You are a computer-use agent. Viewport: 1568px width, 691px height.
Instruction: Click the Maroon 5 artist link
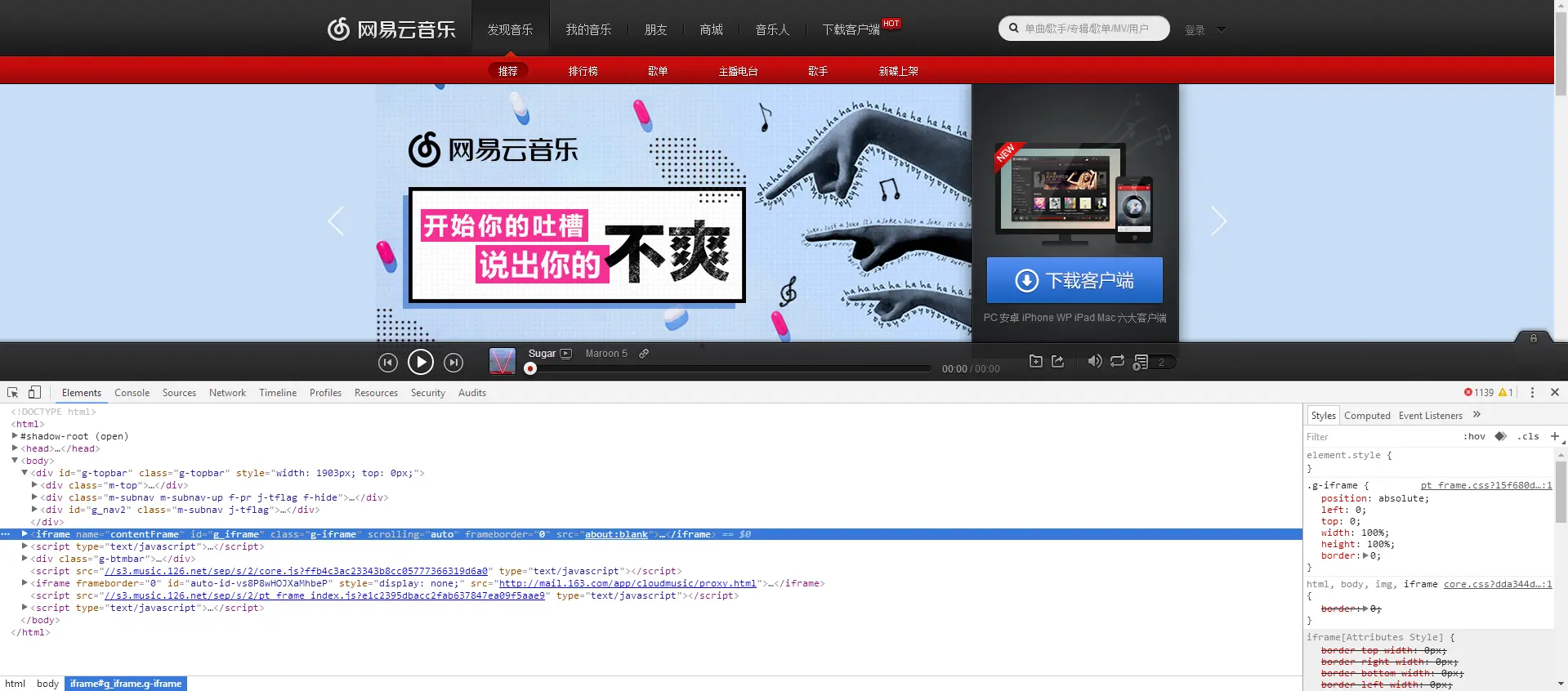point(606,354)
